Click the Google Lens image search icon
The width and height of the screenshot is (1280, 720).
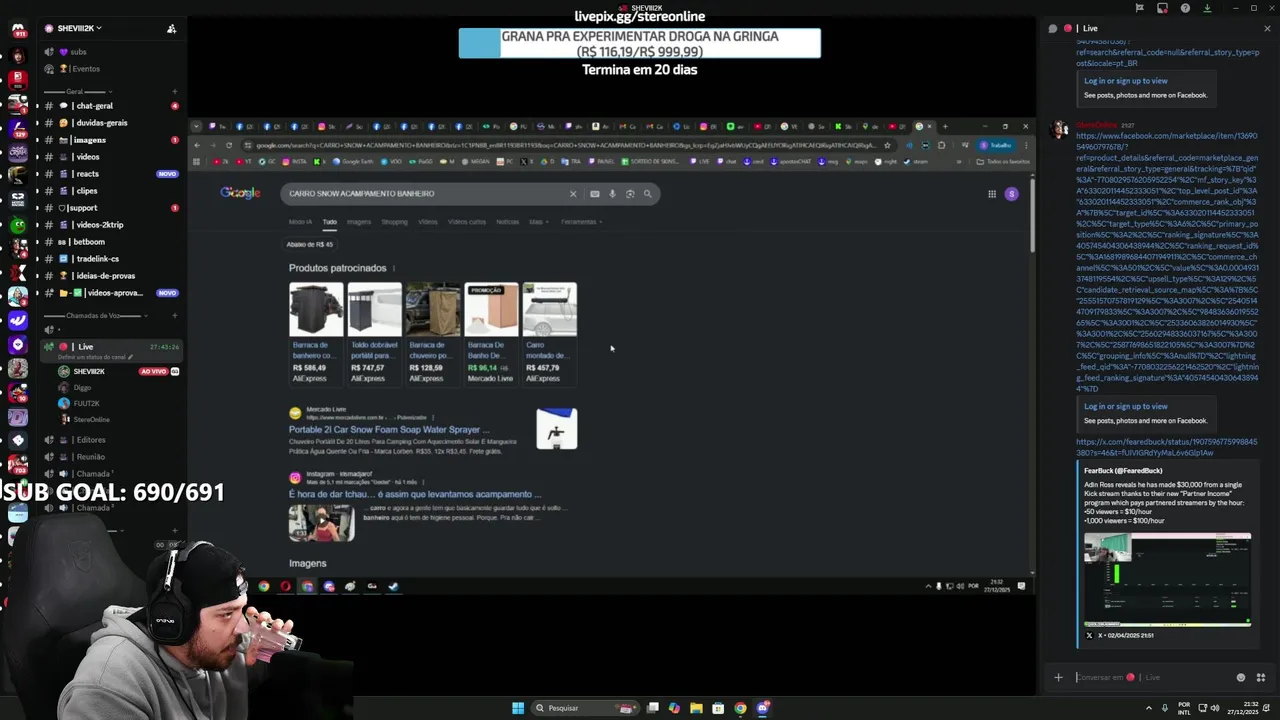tap(630, 194)
